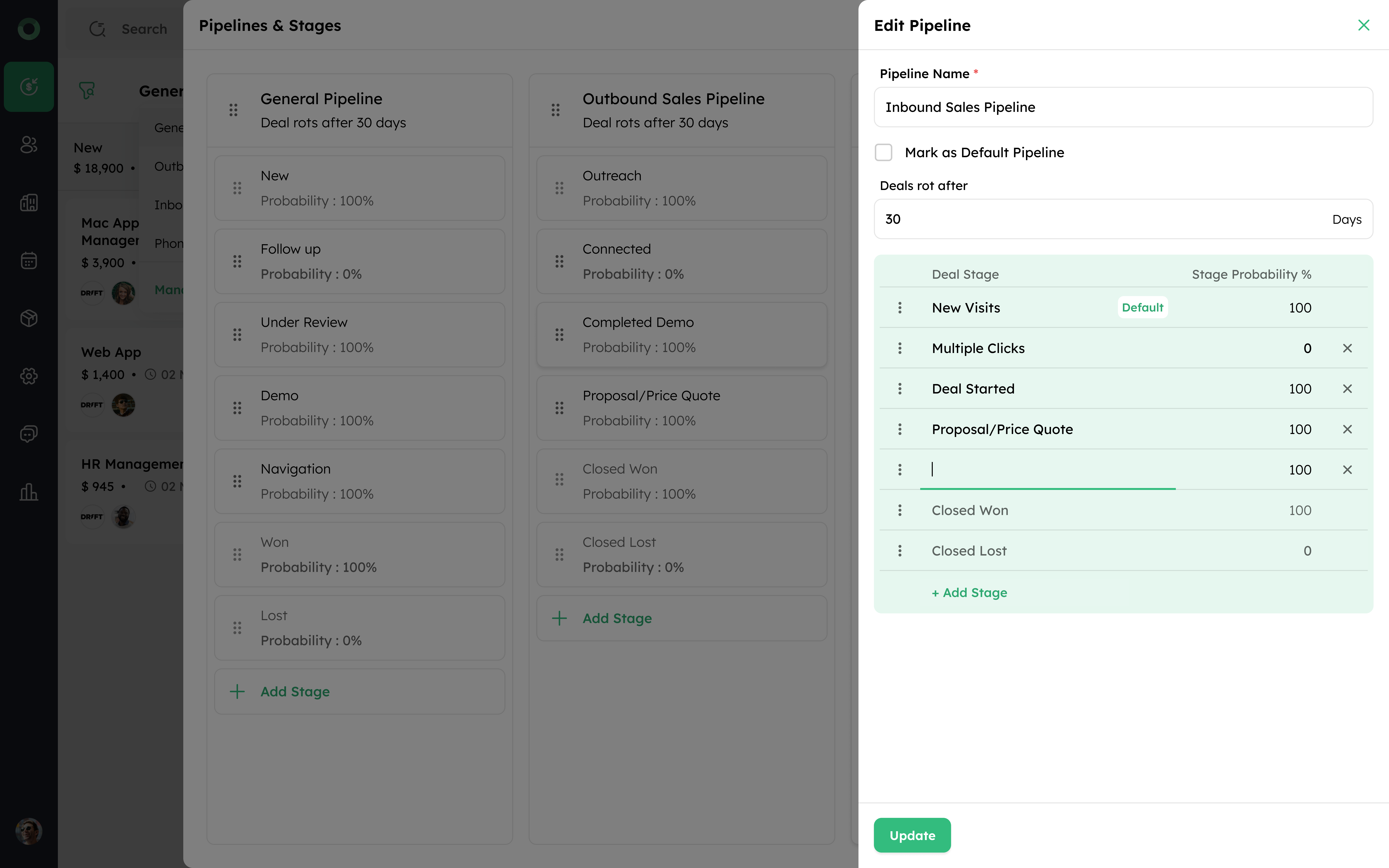Viewport: 1389px width, 868px height.
Task: Open the General Pipeline header
Action: pyautogui.click(x=360, y=110)
